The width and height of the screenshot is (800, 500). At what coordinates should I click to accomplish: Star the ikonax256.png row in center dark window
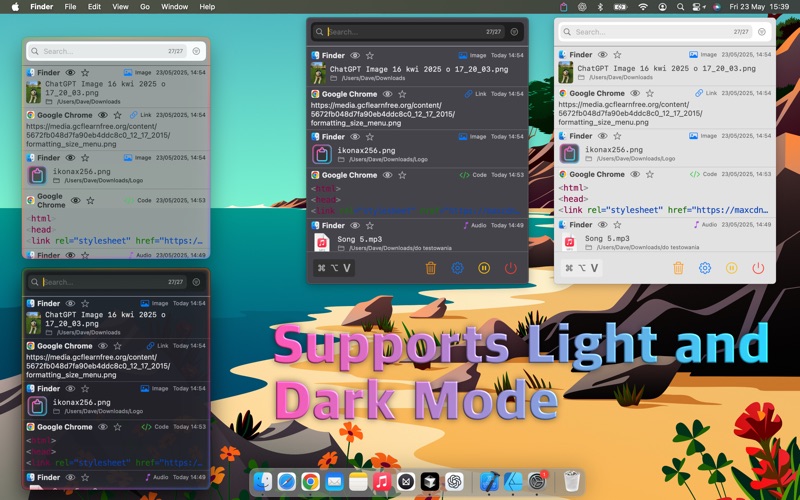(x=370, y=137)
